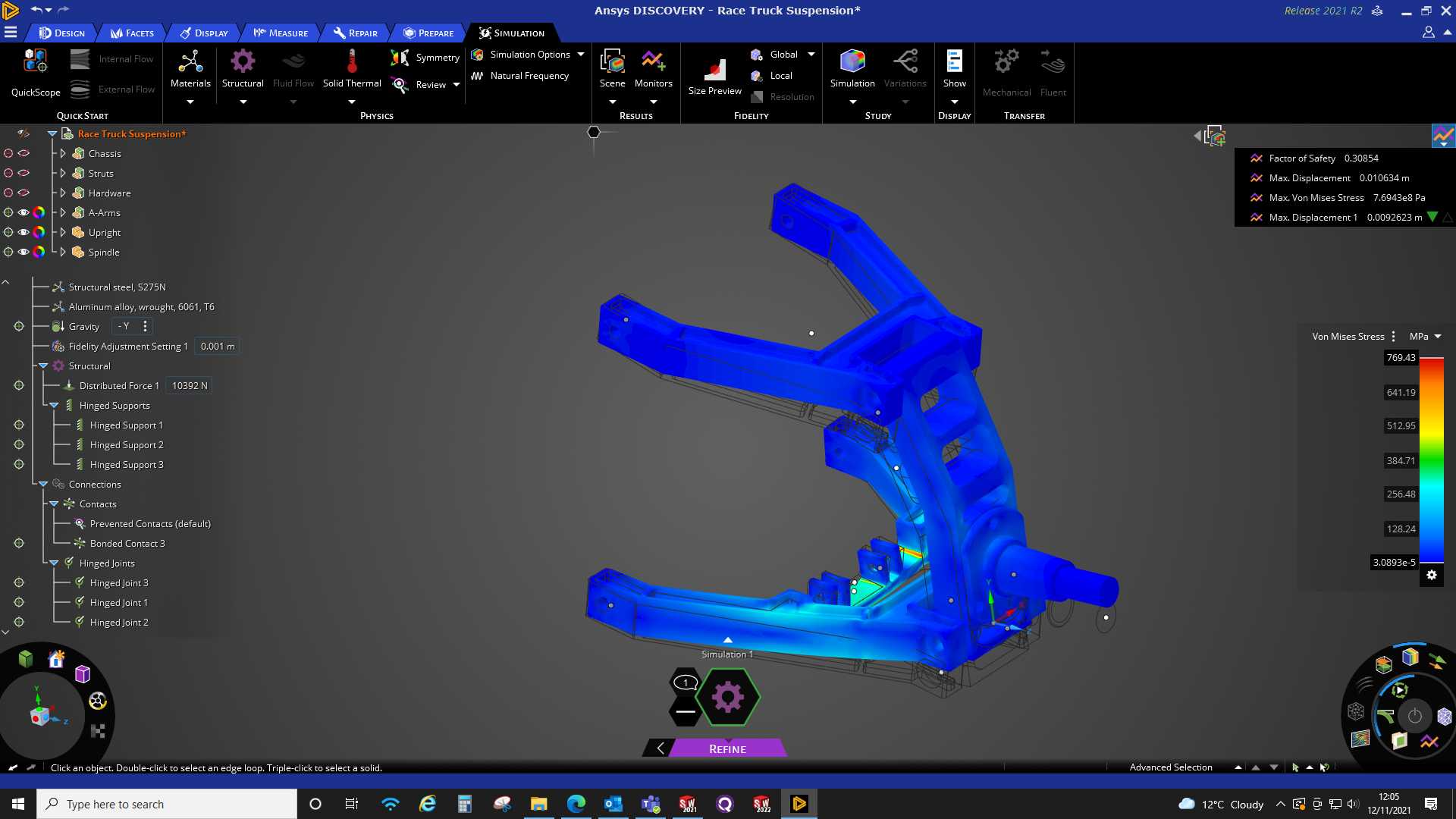
Task: Switch to the Display tab
Action: tap(204, 33)
